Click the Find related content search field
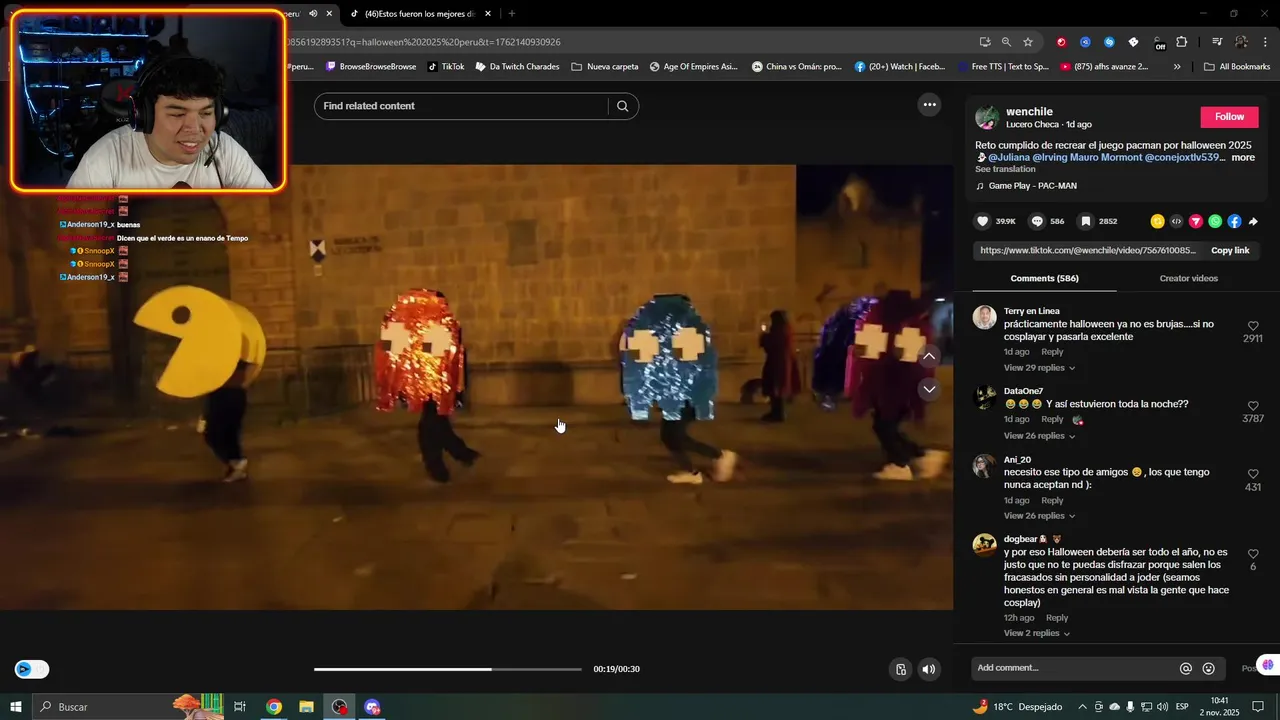1280x720 pixels. (461, 106)
